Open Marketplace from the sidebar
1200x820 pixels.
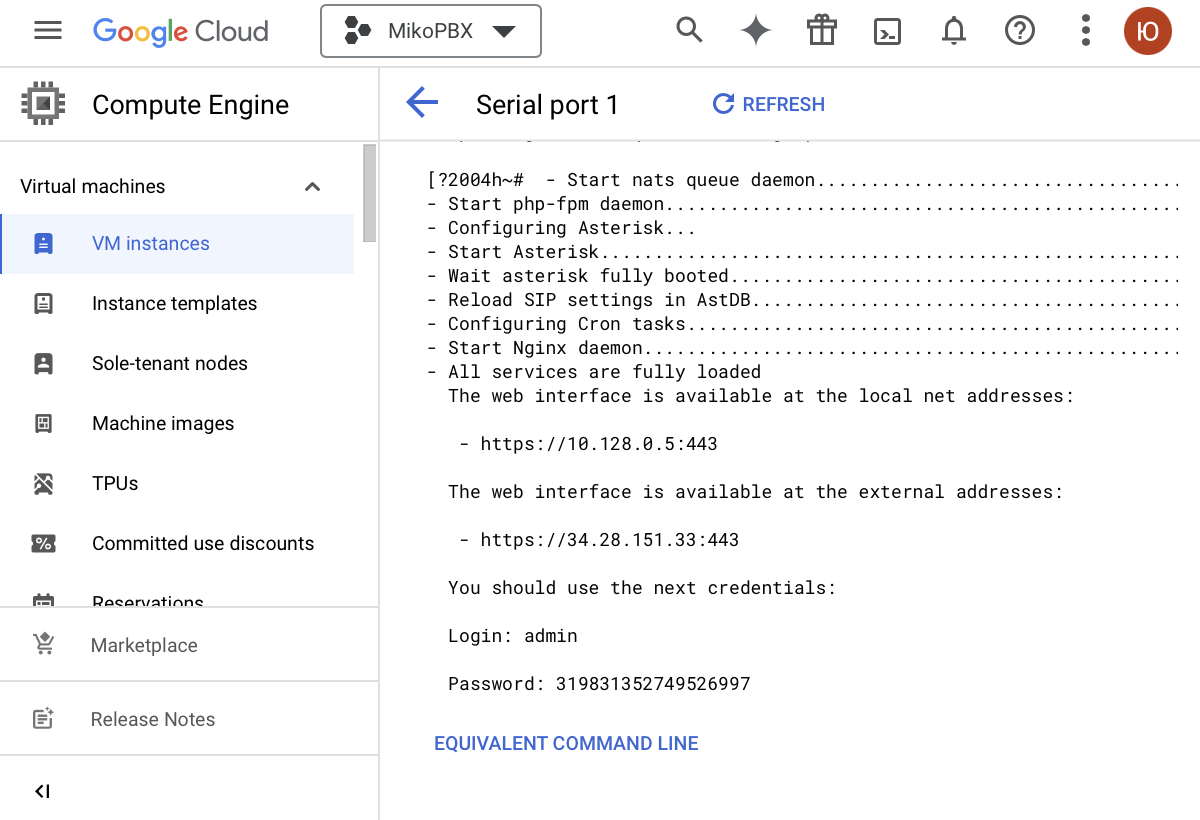144,646
